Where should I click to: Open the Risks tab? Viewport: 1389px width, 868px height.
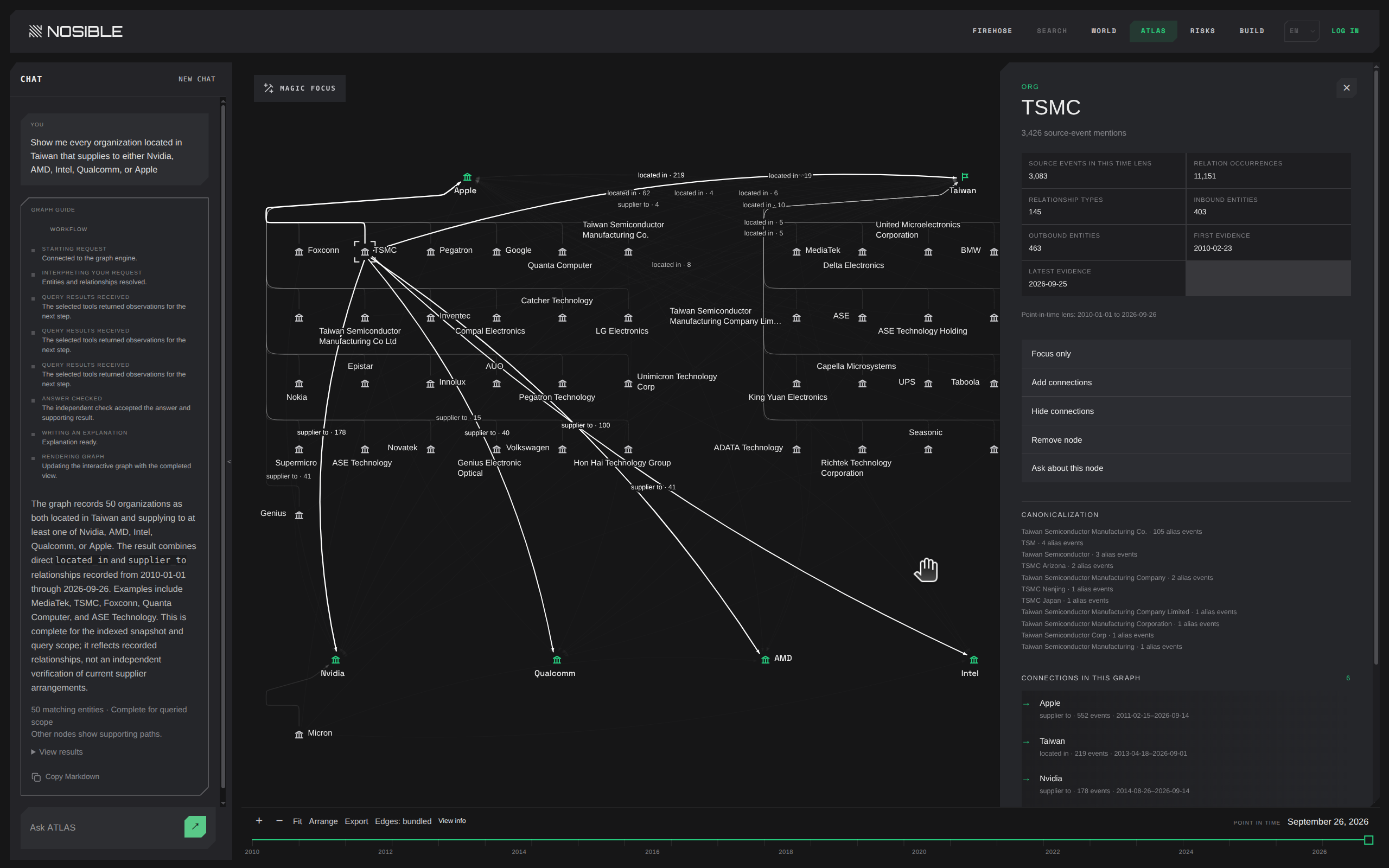(1202, 31)
